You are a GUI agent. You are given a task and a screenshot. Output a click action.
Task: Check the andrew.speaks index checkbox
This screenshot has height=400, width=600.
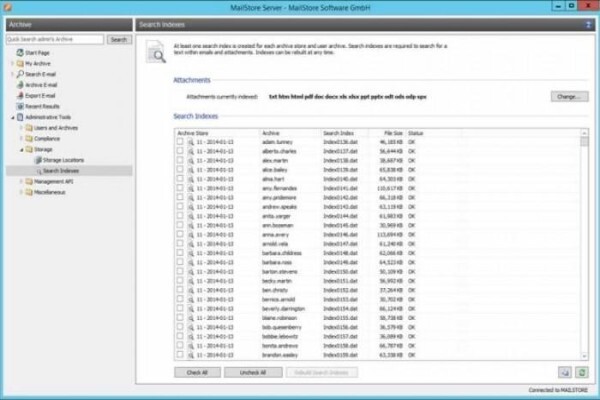pyautogui.click(x=180, y=207)
